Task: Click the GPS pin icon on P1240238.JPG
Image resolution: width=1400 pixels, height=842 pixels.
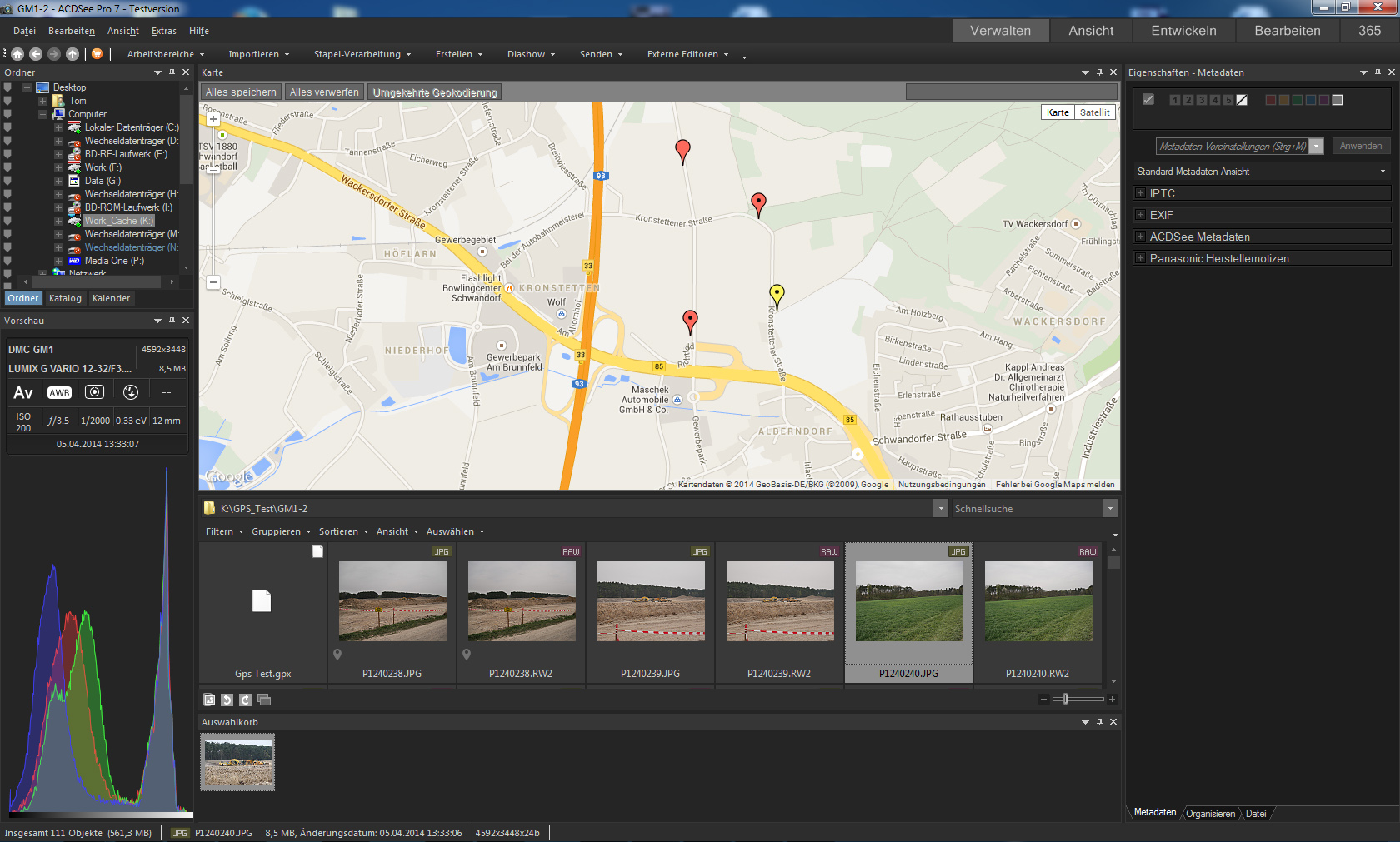Action: 337,655
